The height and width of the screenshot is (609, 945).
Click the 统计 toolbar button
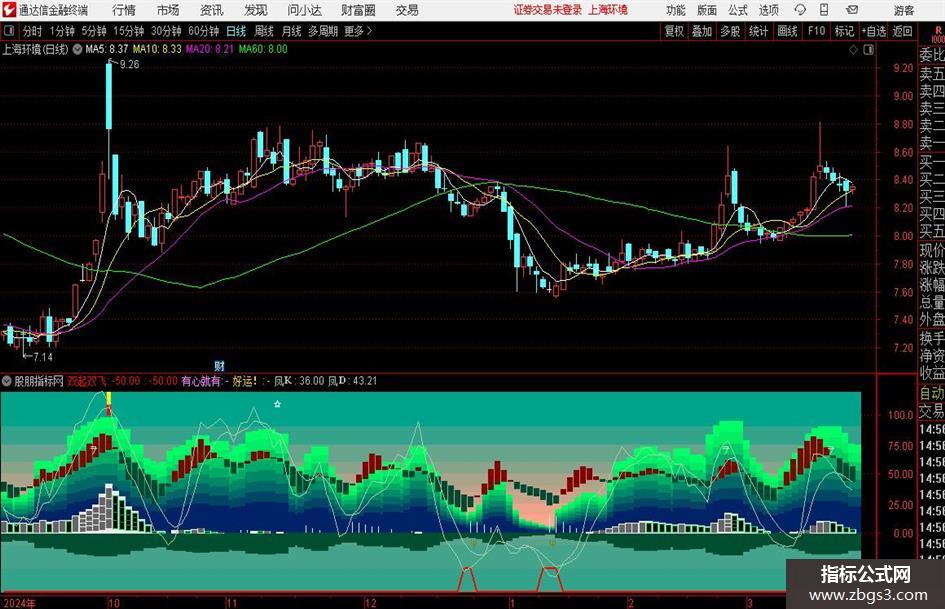(758, 31)
